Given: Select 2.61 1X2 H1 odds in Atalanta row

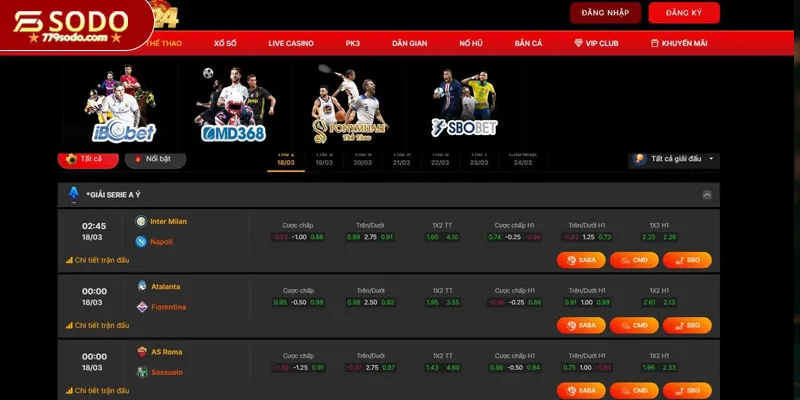Looking at the screenshot, I should click(x=649, y=303).
